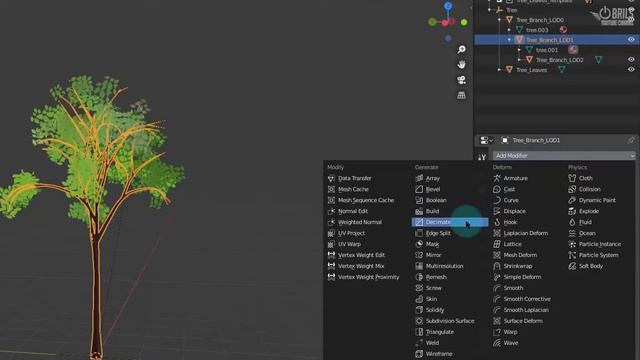Click the blue Z axis gizmo

pos(448,6)
